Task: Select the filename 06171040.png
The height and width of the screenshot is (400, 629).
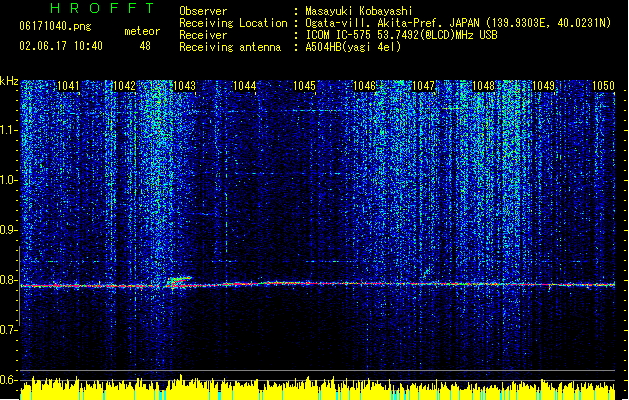Action: click(55, 27)
